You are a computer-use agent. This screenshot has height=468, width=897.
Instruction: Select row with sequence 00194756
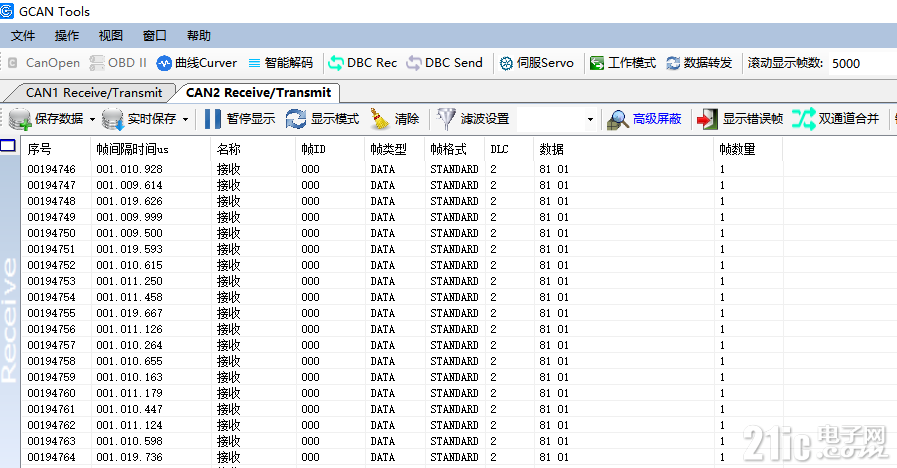pyautogui.click(x=402, y=330)
